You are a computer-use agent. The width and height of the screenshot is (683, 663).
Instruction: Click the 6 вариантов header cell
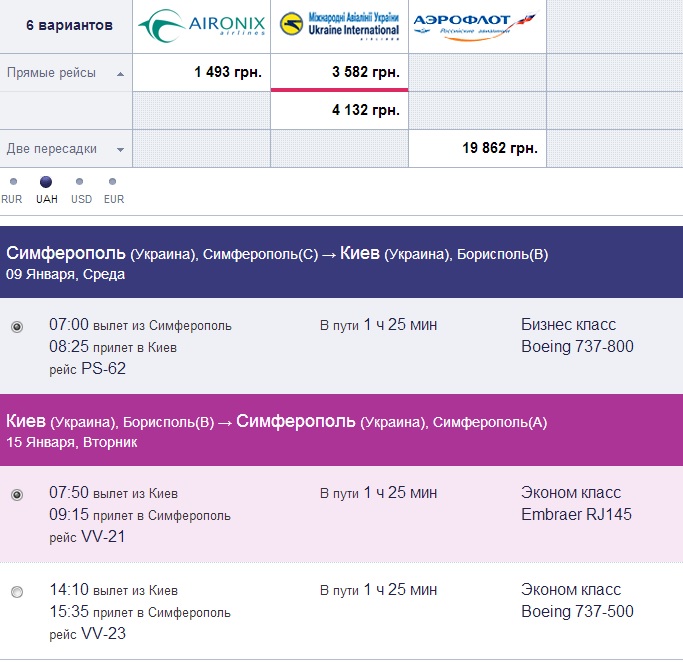[x=69, y=25]
